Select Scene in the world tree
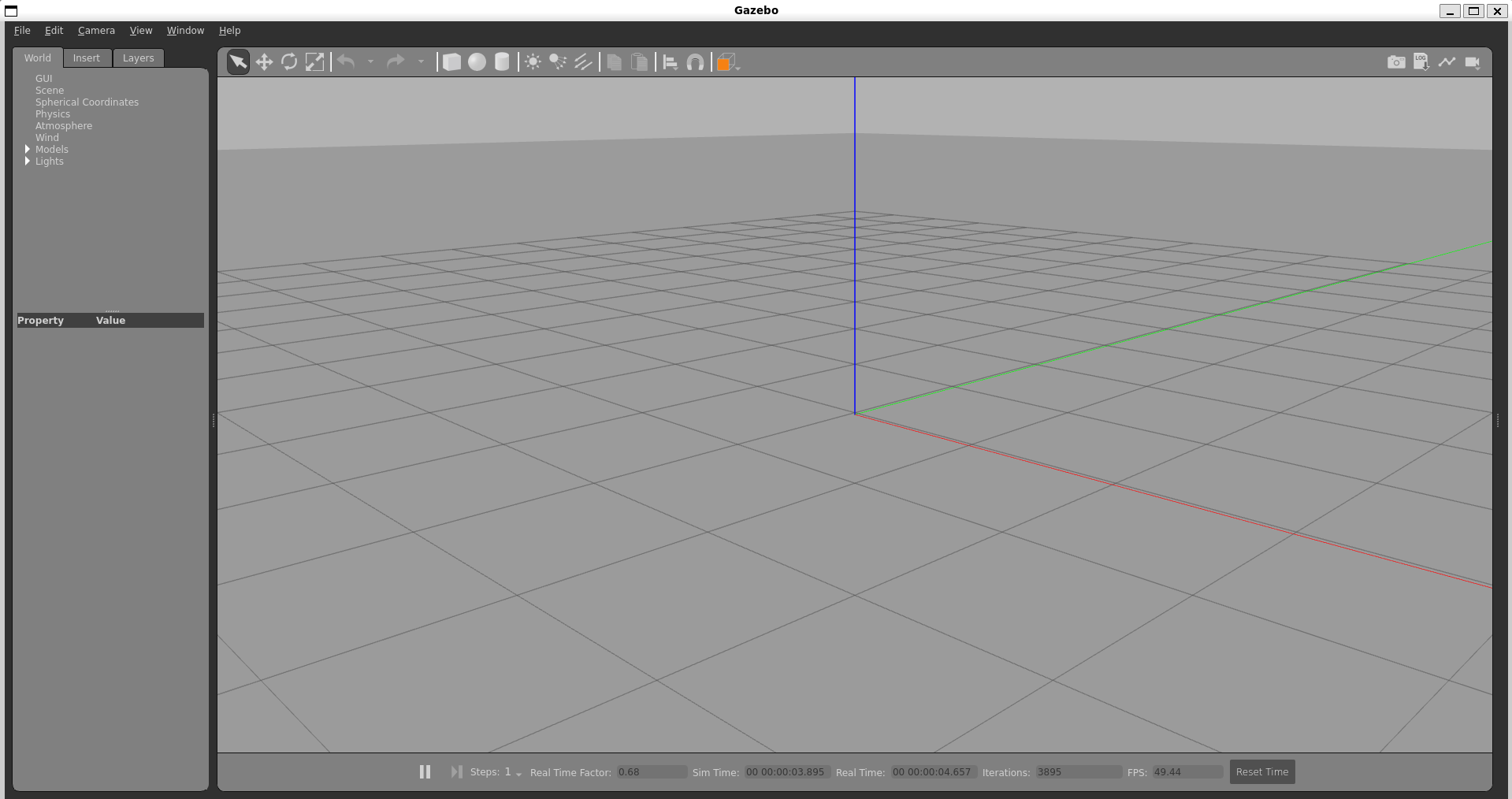1512x799 pixels. point(50,91)
